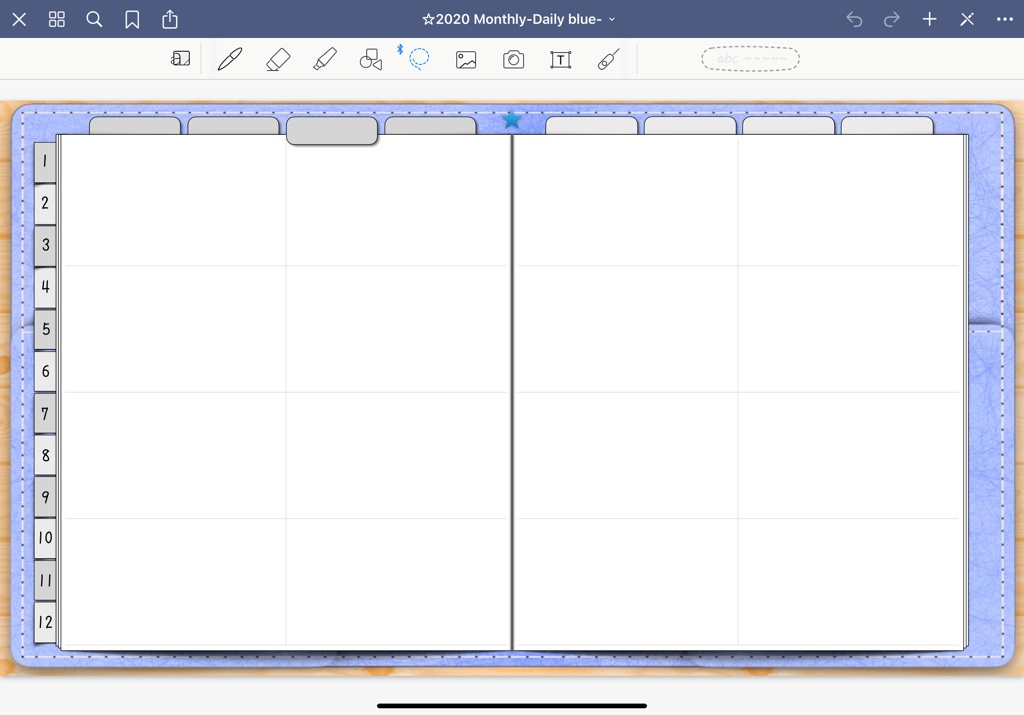Open the second blank top tab on right page
The image size is (1024, 715).
click(690, 126)
